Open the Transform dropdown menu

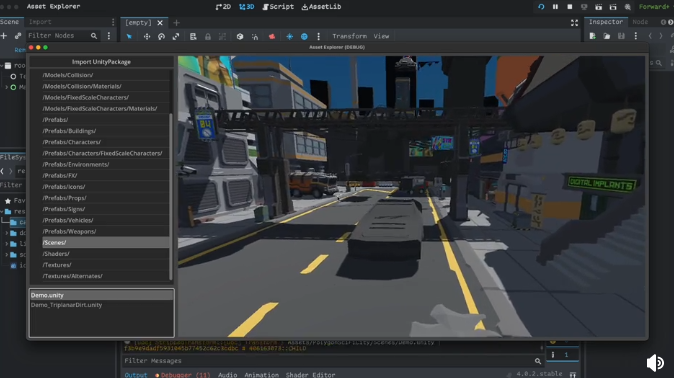coord(349,37)
